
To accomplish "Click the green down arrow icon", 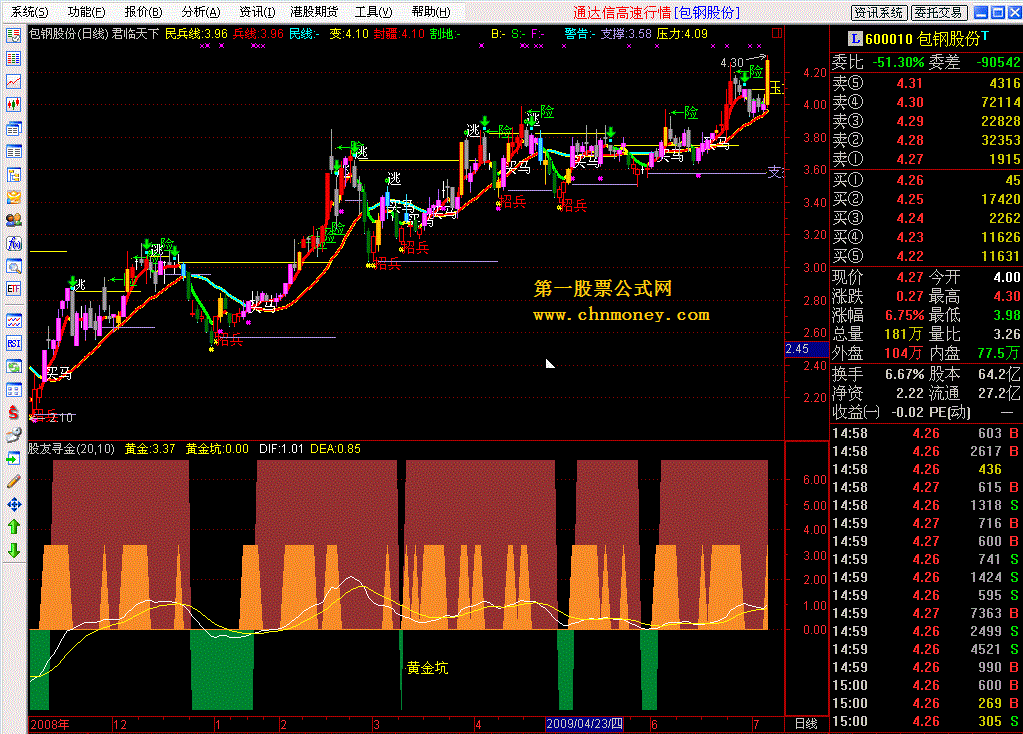I will click(14, 551).
